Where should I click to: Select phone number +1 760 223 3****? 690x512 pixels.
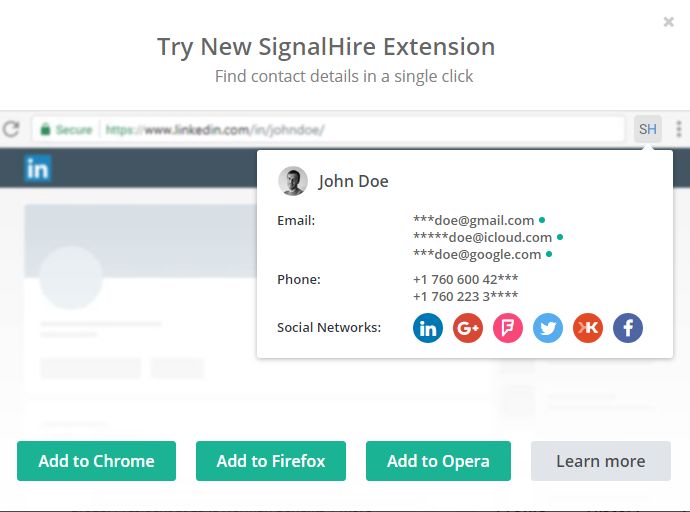(x=466, y=296)
